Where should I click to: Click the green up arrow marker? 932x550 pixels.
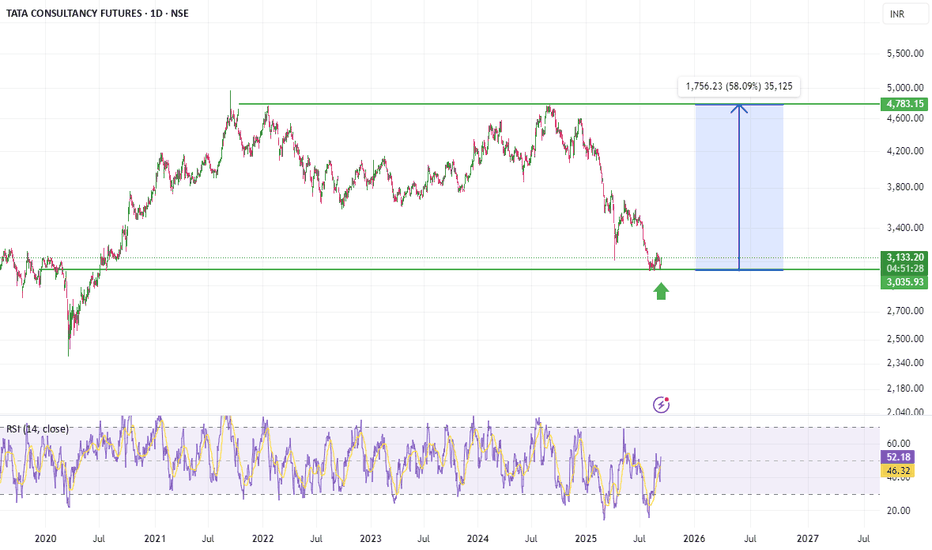click(x=661, y=291)
